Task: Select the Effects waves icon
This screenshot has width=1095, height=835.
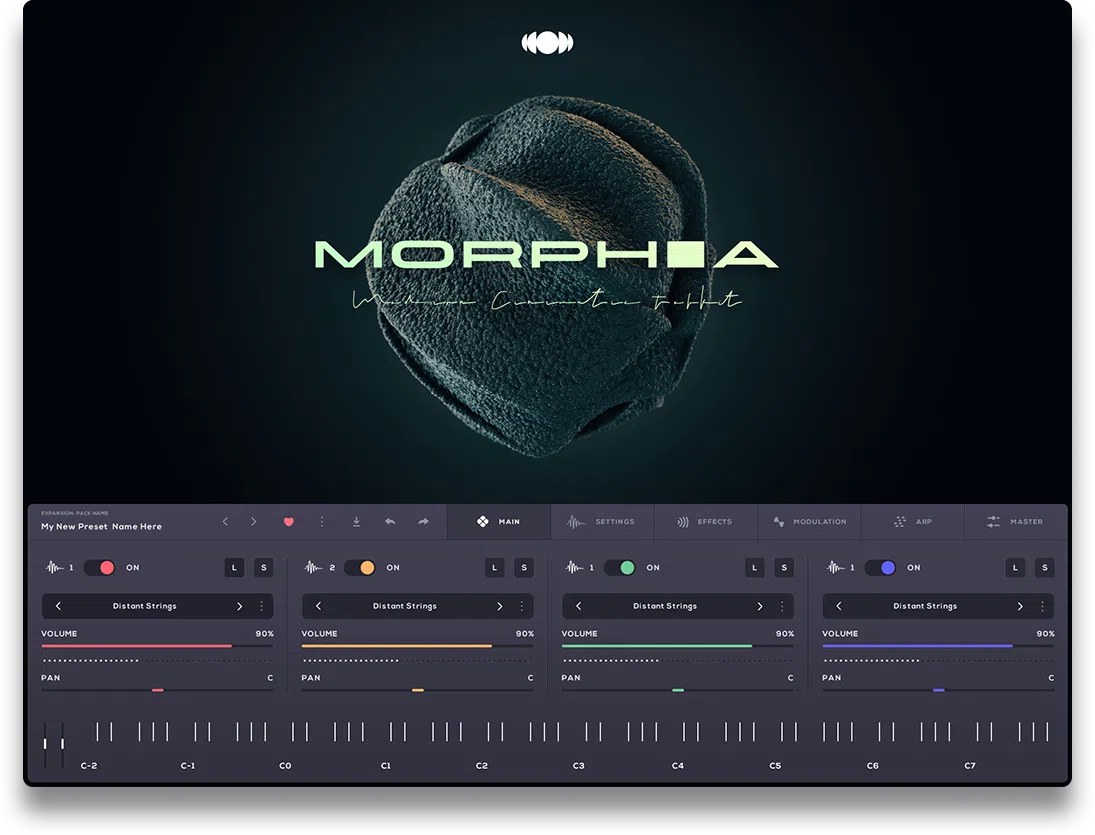Action: click(x=683, y=521)
